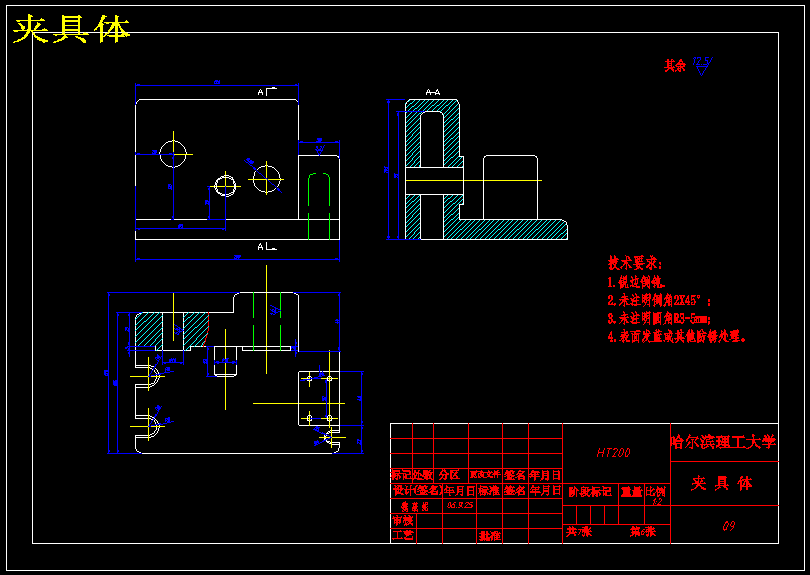810x575 pixels.
Task: Select the 标记 cell in title block
Action: [x=401, y=475]
